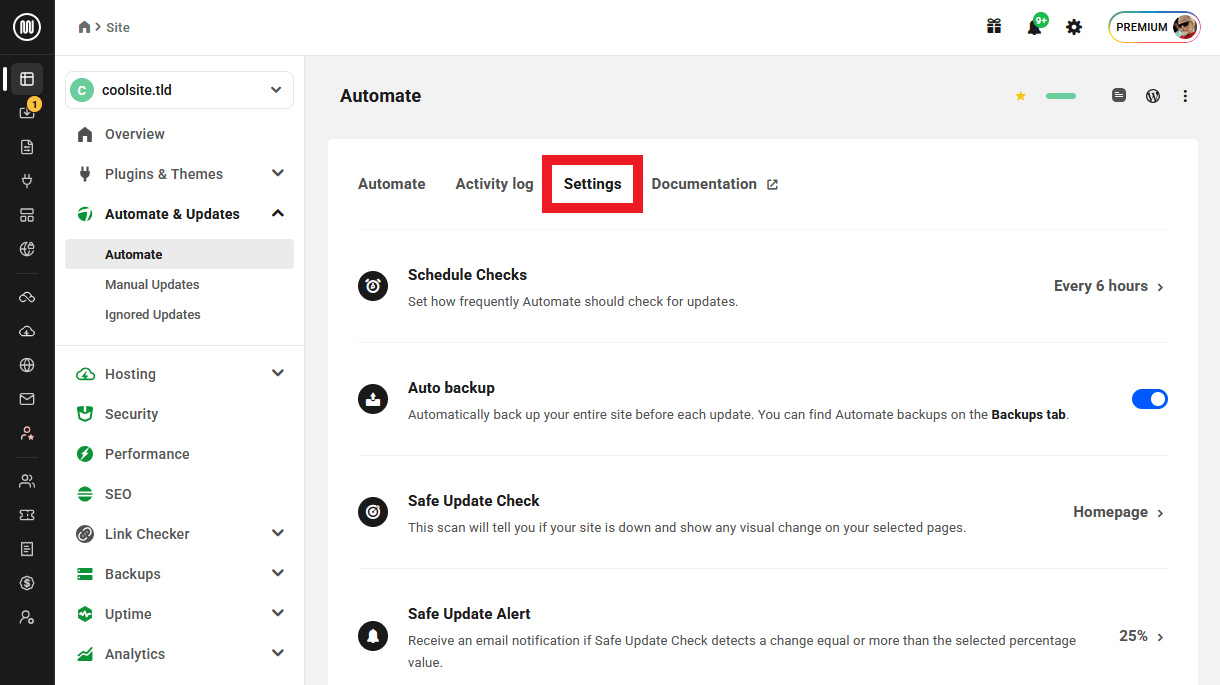This screenshot has width=1220, height=685.
Task: Click the Schedule Checks alarm clock icon
Action: 373,286
